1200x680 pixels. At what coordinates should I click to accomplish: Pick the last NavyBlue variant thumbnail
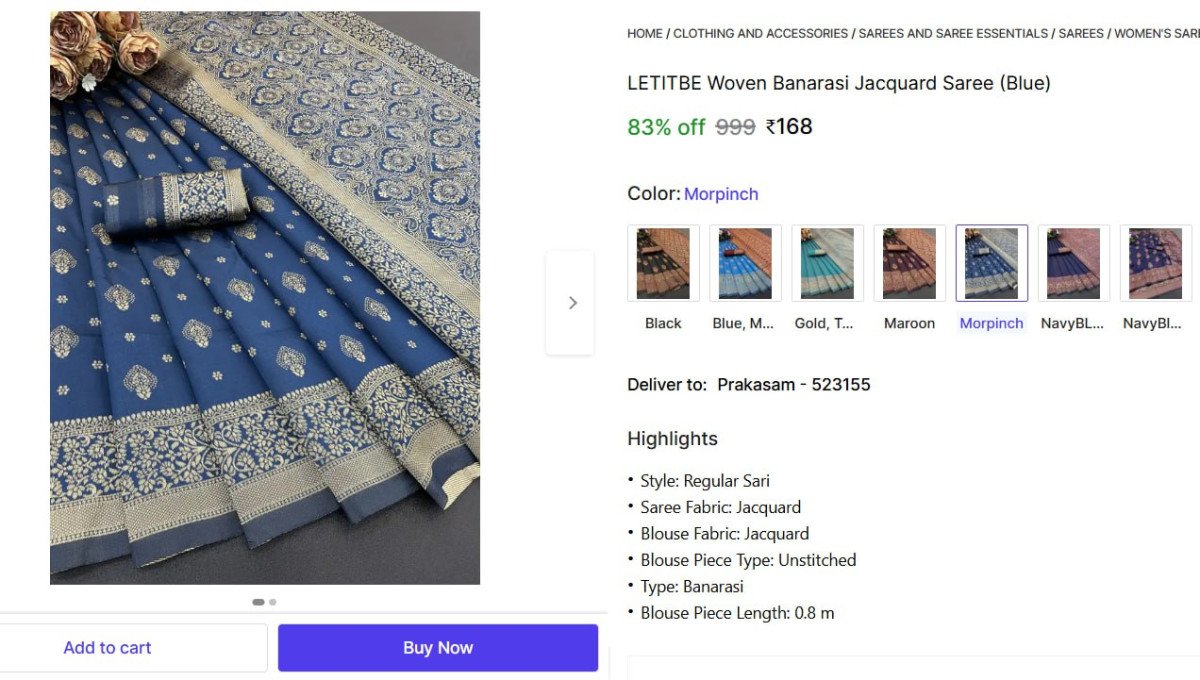(x=1155, y=263)
